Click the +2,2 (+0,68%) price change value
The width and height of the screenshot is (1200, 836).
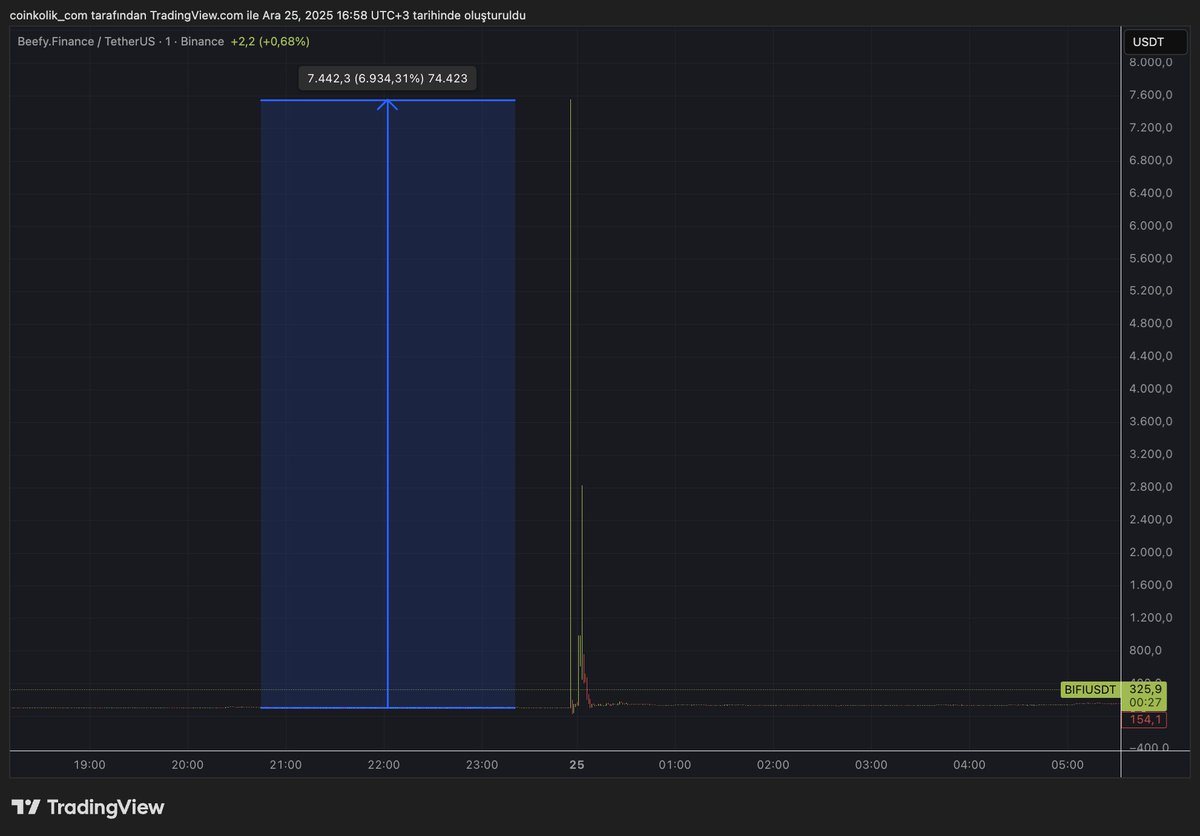pyautogui.click(x=269, y=42)
